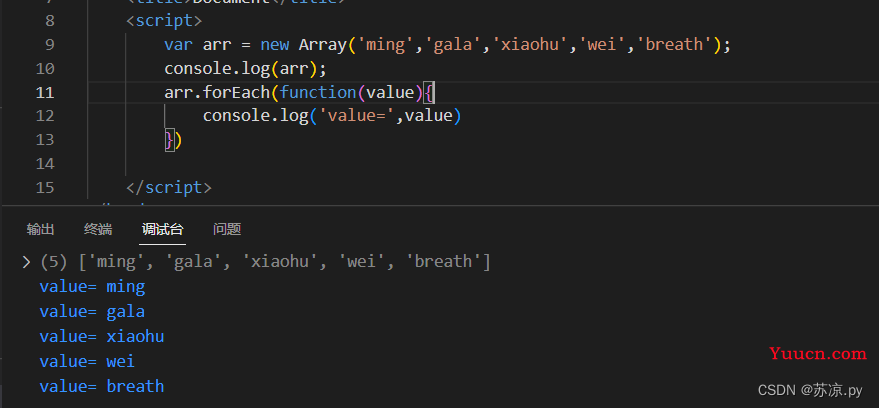
Task: Click console output line 'value= ming'
Action: (92, 287)
